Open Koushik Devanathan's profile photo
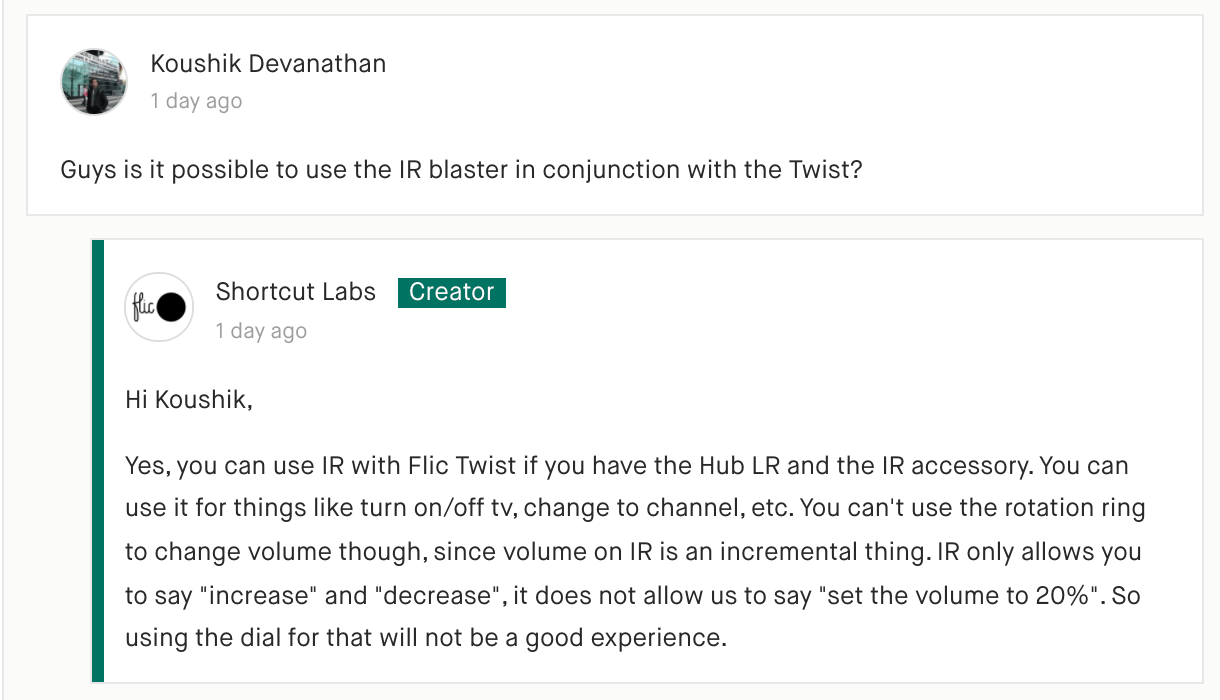 (94, 82)
